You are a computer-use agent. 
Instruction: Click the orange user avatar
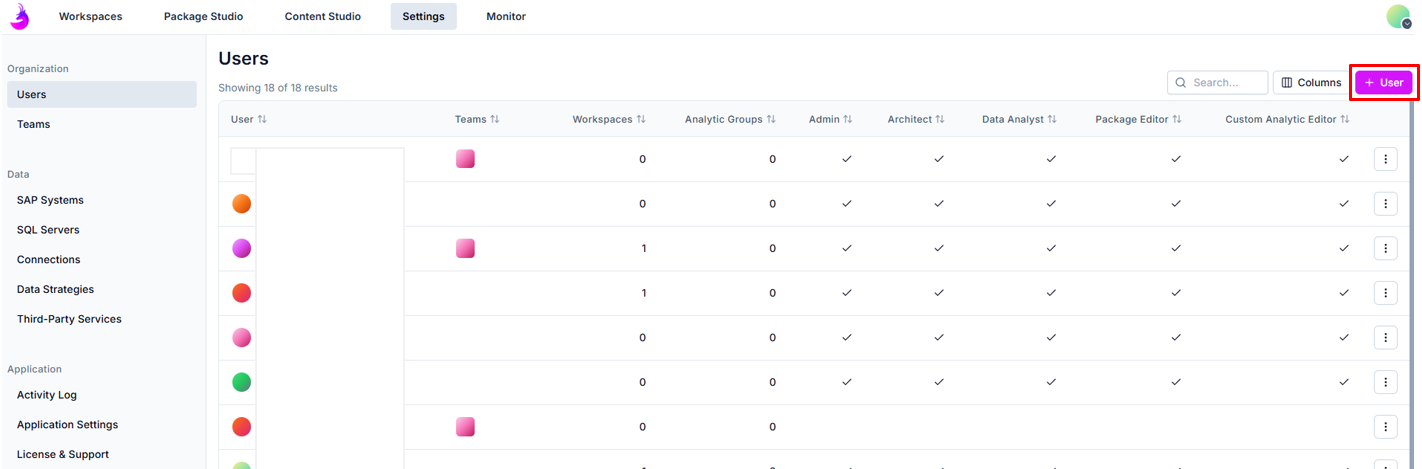[241, 204]
